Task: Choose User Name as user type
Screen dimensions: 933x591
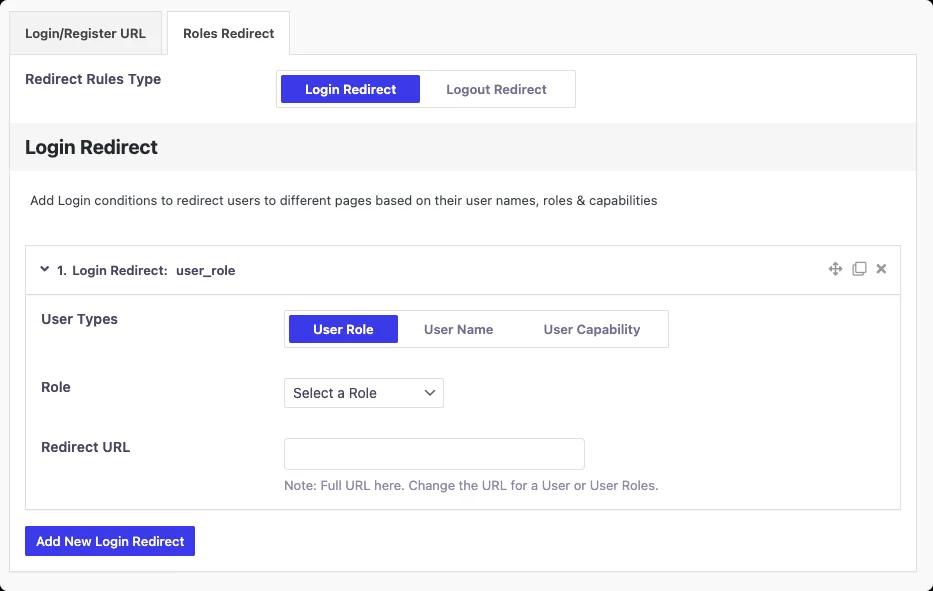Action: click(x=458, y=329)
